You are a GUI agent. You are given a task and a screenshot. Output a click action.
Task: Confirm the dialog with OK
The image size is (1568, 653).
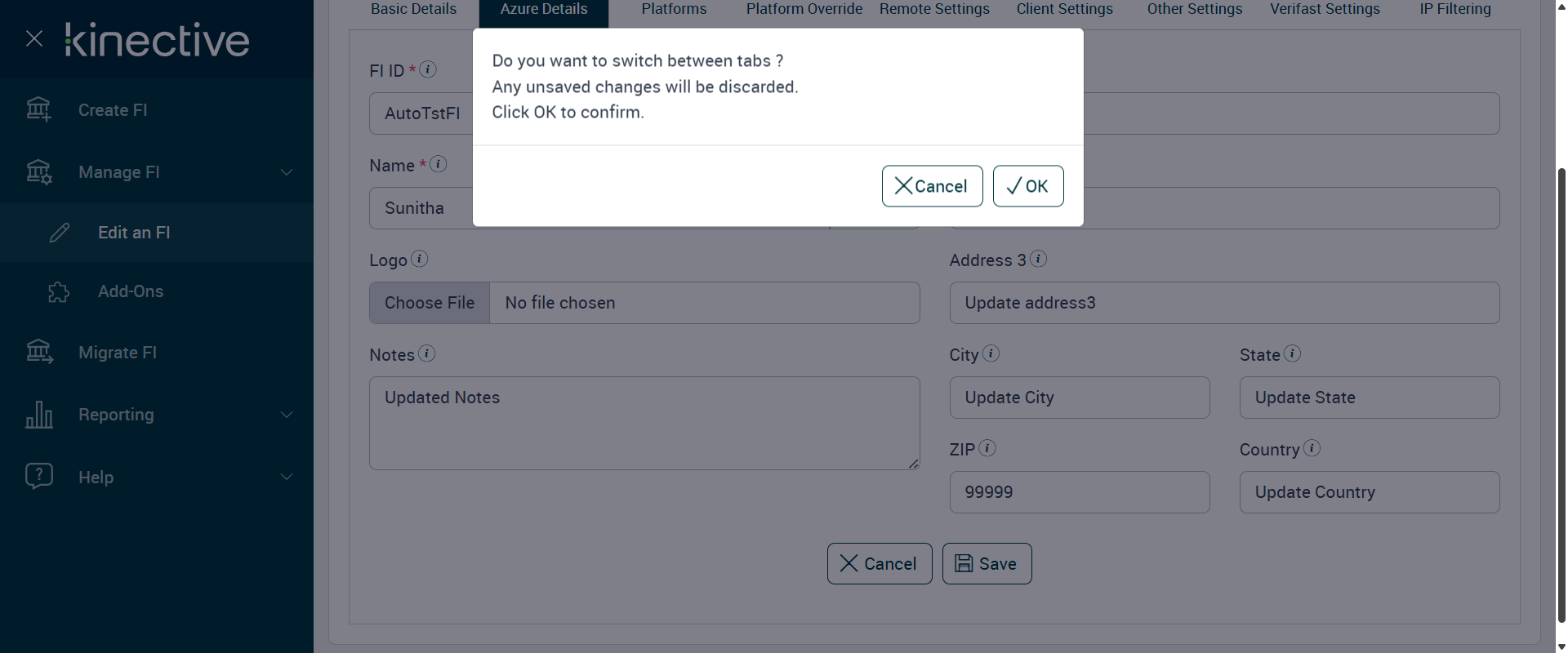(1027, 186)
